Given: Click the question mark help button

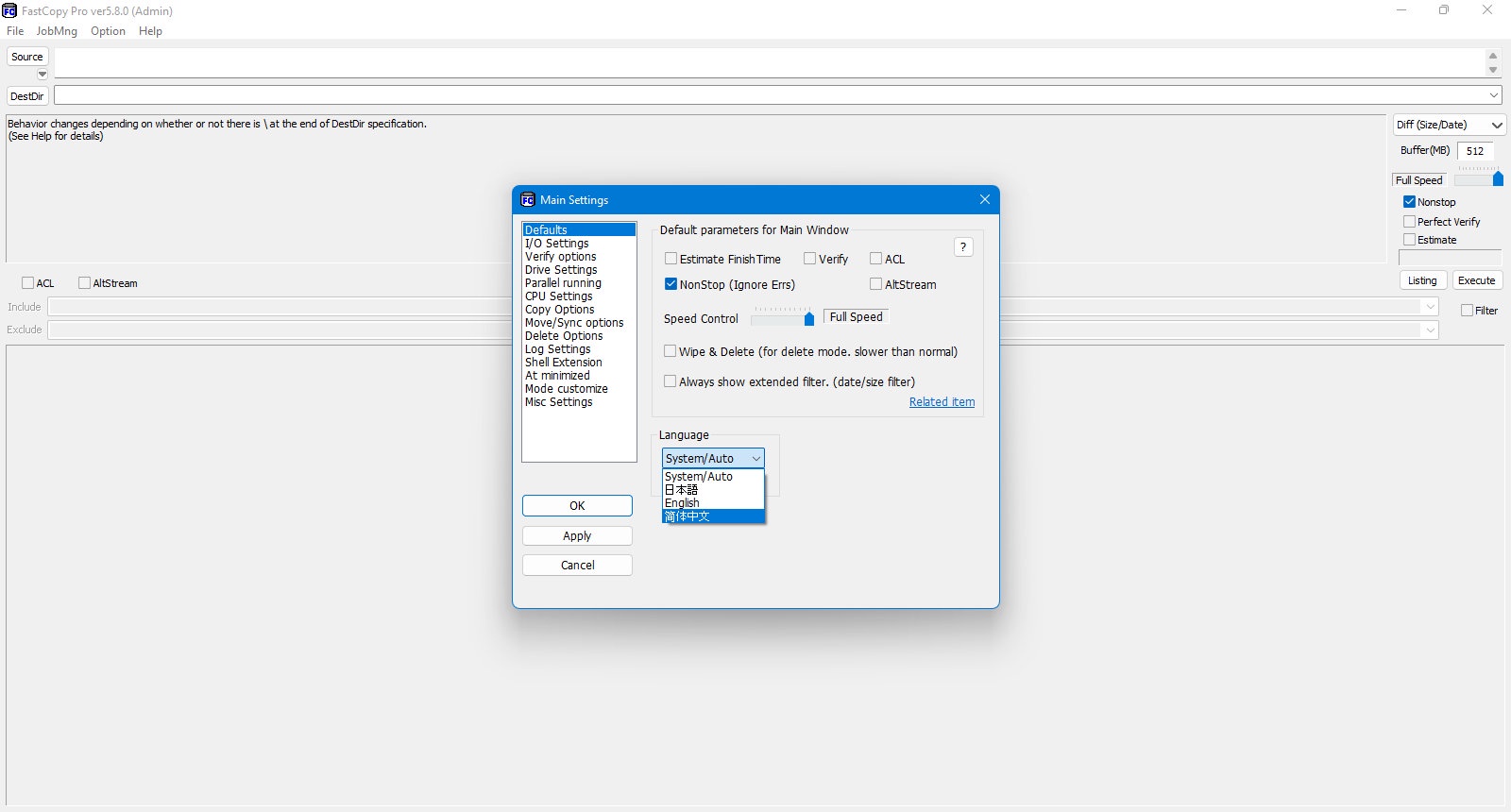Looking at the screenshot, I should pos(963,247).
